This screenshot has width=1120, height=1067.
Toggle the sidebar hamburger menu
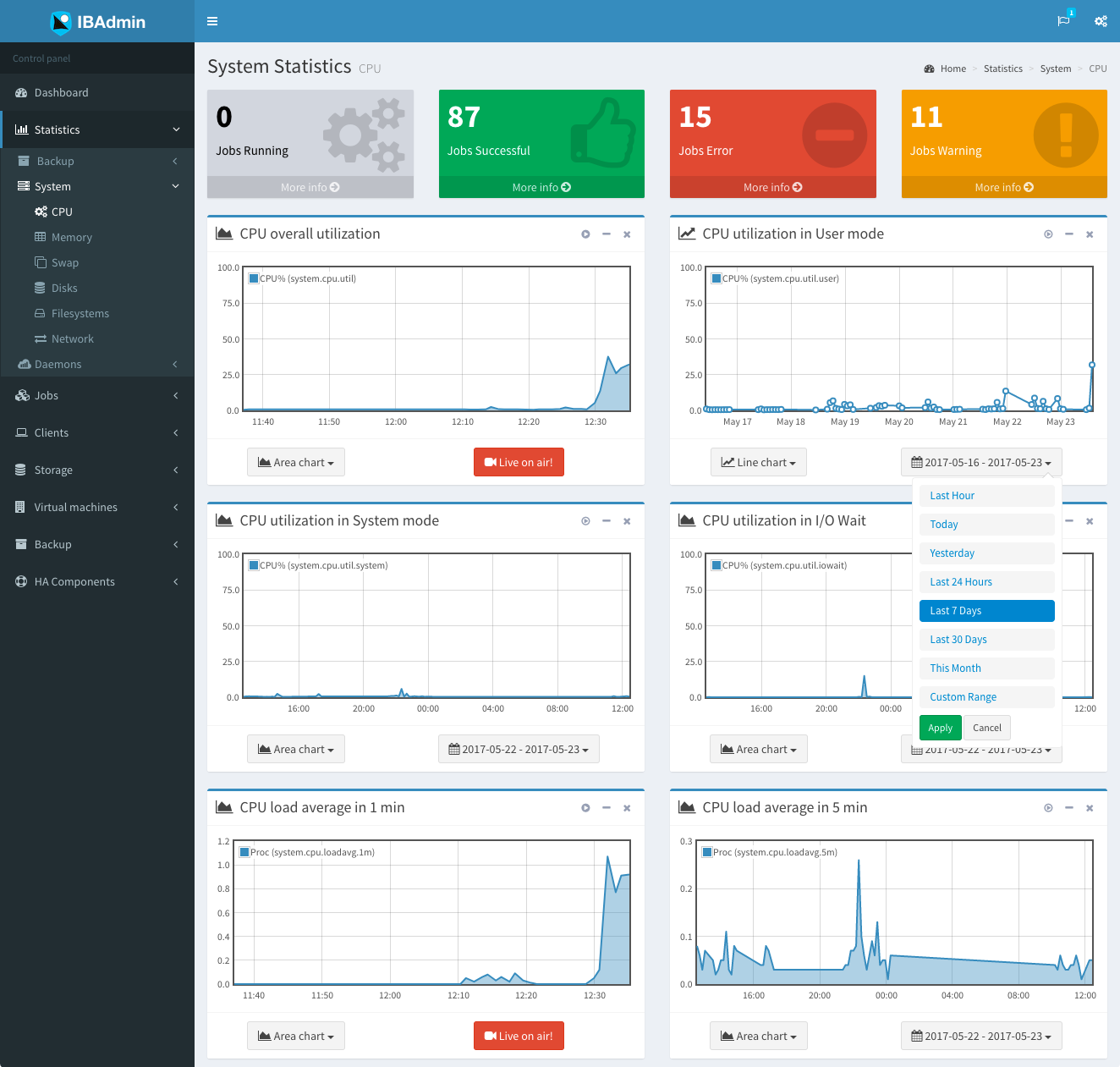click(212, 21)
